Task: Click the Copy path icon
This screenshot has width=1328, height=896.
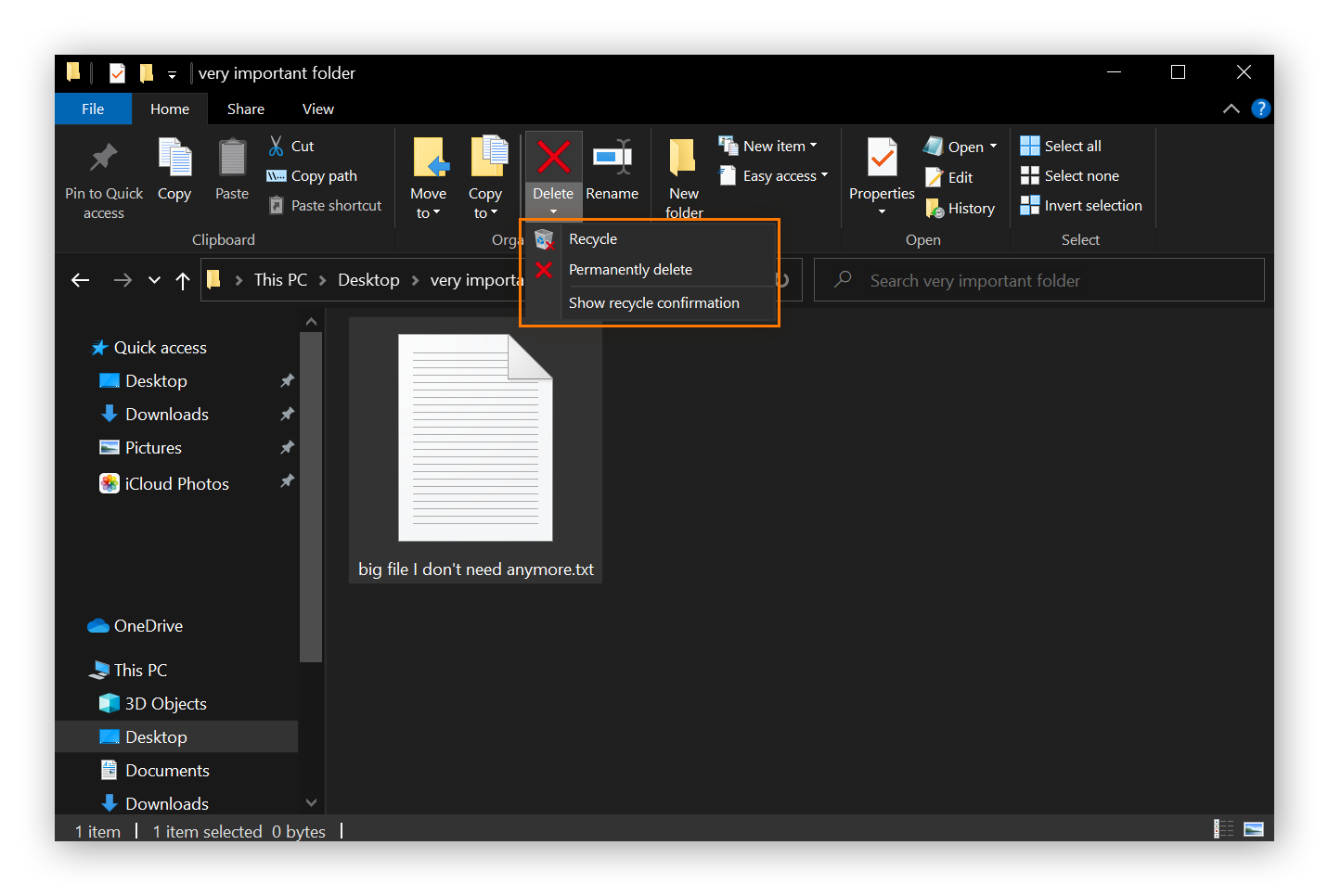Action: click(x=277, y=175)
